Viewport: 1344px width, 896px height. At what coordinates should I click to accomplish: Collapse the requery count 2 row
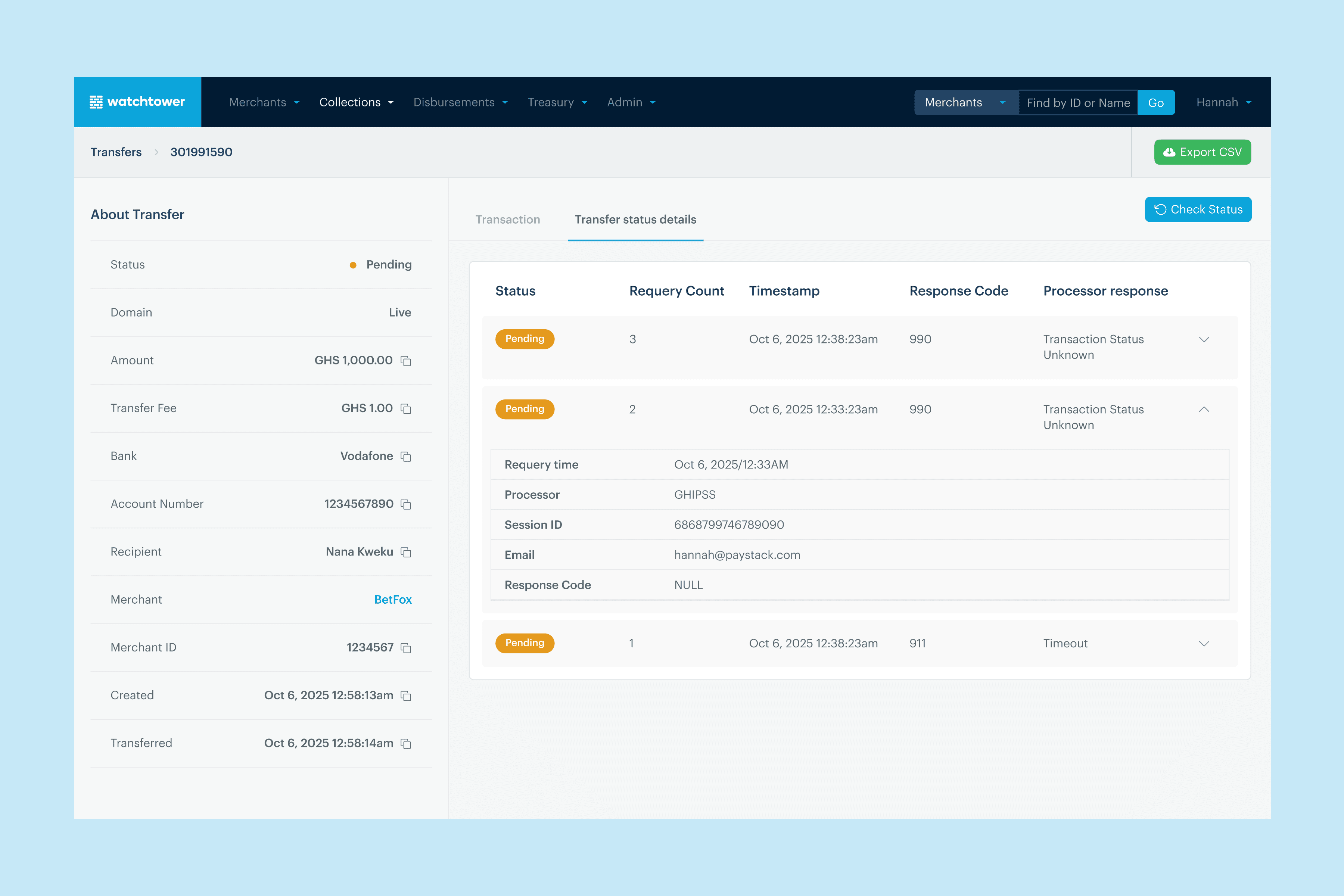1203,409
